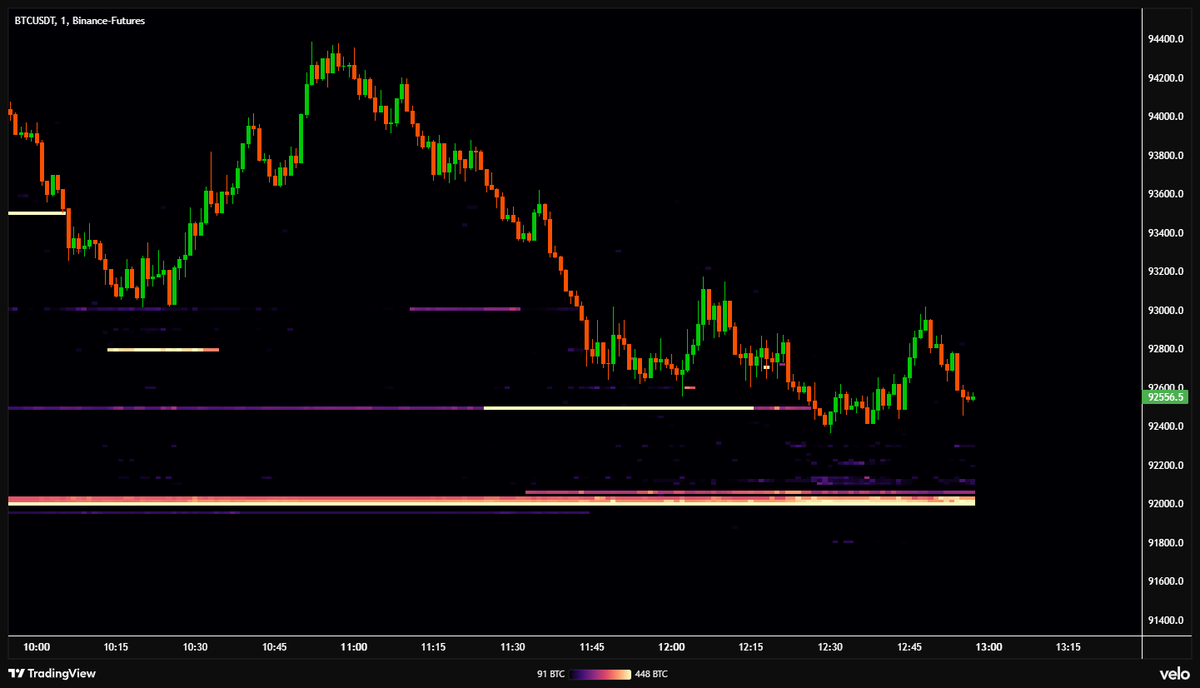Click the 91600.0 price axis label
1200x688 pixels.
pos(1168,581)
